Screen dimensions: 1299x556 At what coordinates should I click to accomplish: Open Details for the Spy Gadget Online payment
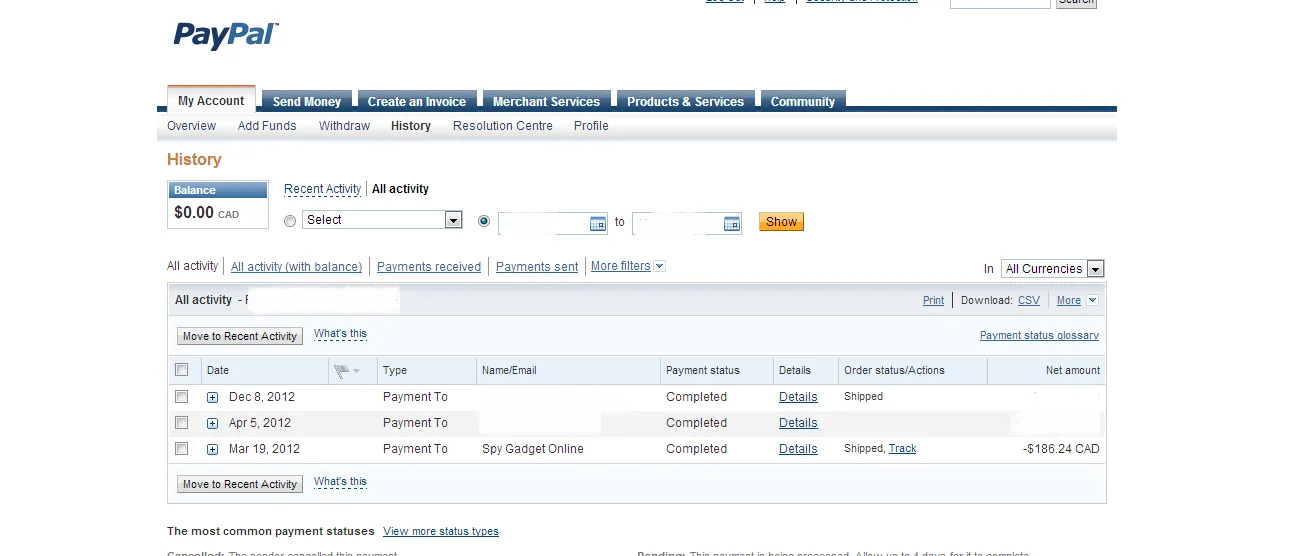click(798, 449)
